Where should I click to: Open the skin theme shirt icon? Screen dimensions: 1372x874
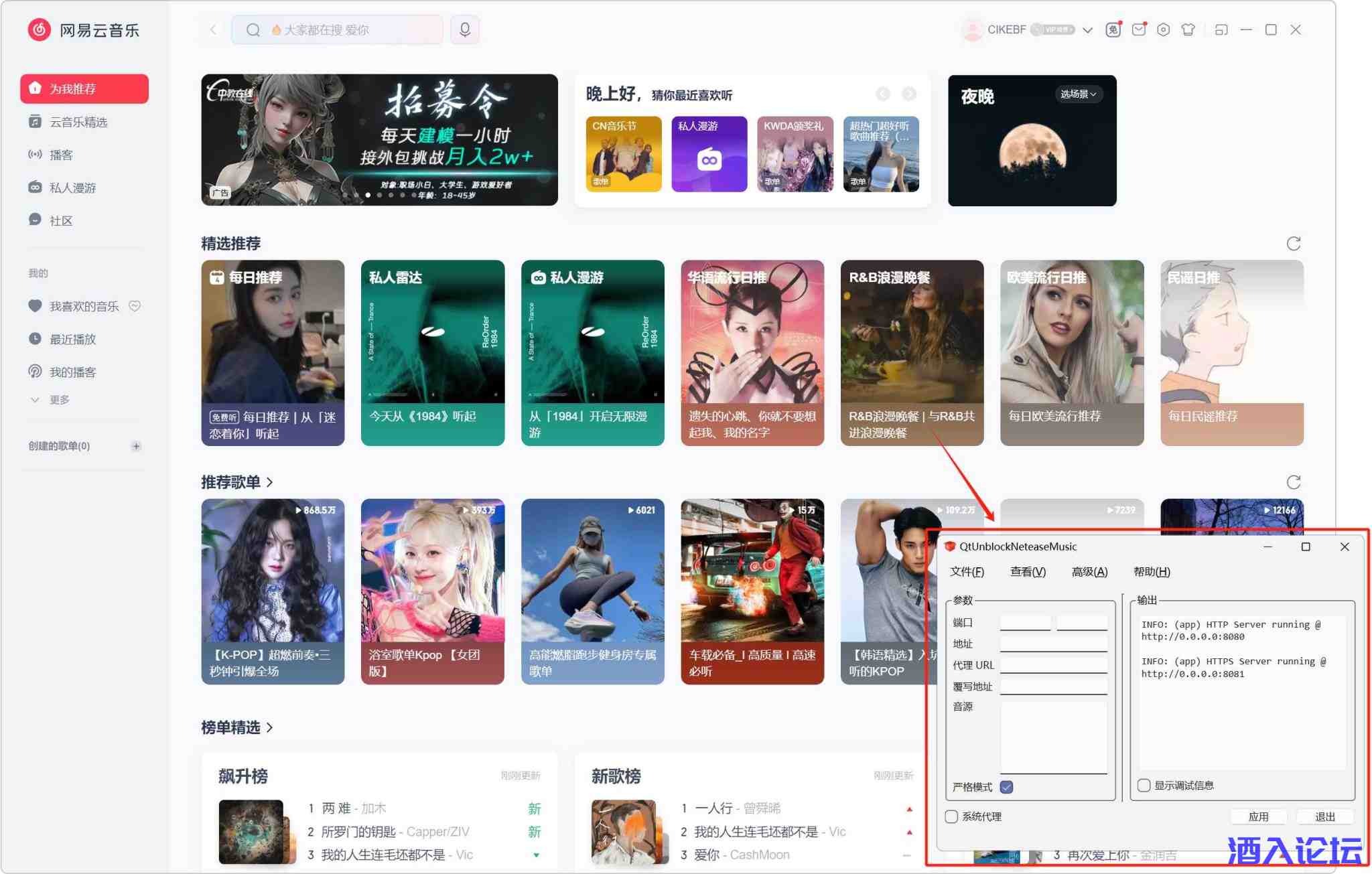coord(1188,29)
